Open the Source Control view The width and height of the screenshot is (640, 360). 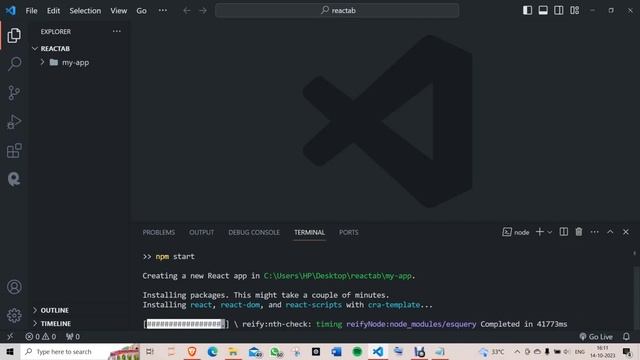coord(14,93)
